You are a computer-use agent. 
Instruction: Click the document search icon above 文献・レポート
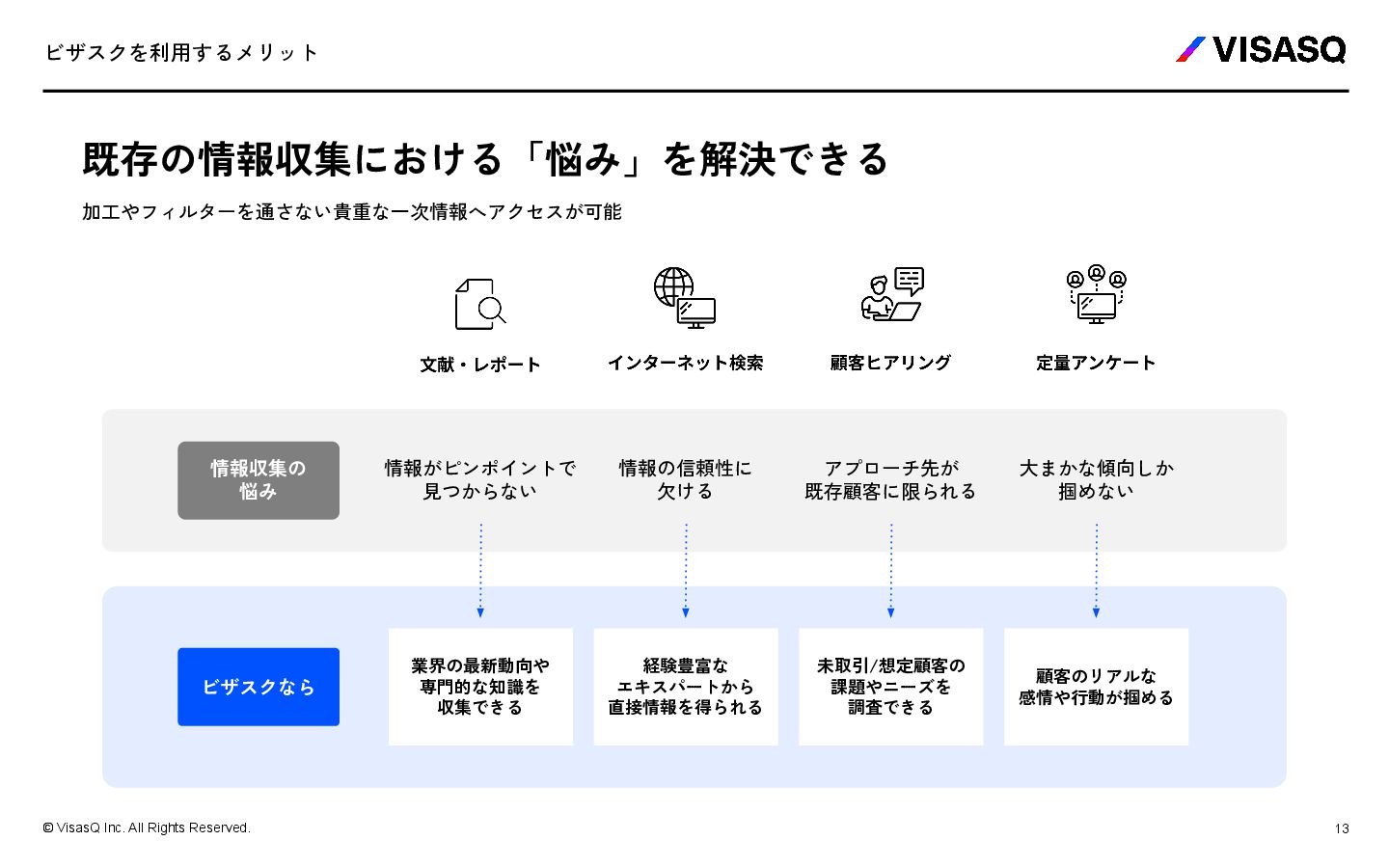click(480, 304)
